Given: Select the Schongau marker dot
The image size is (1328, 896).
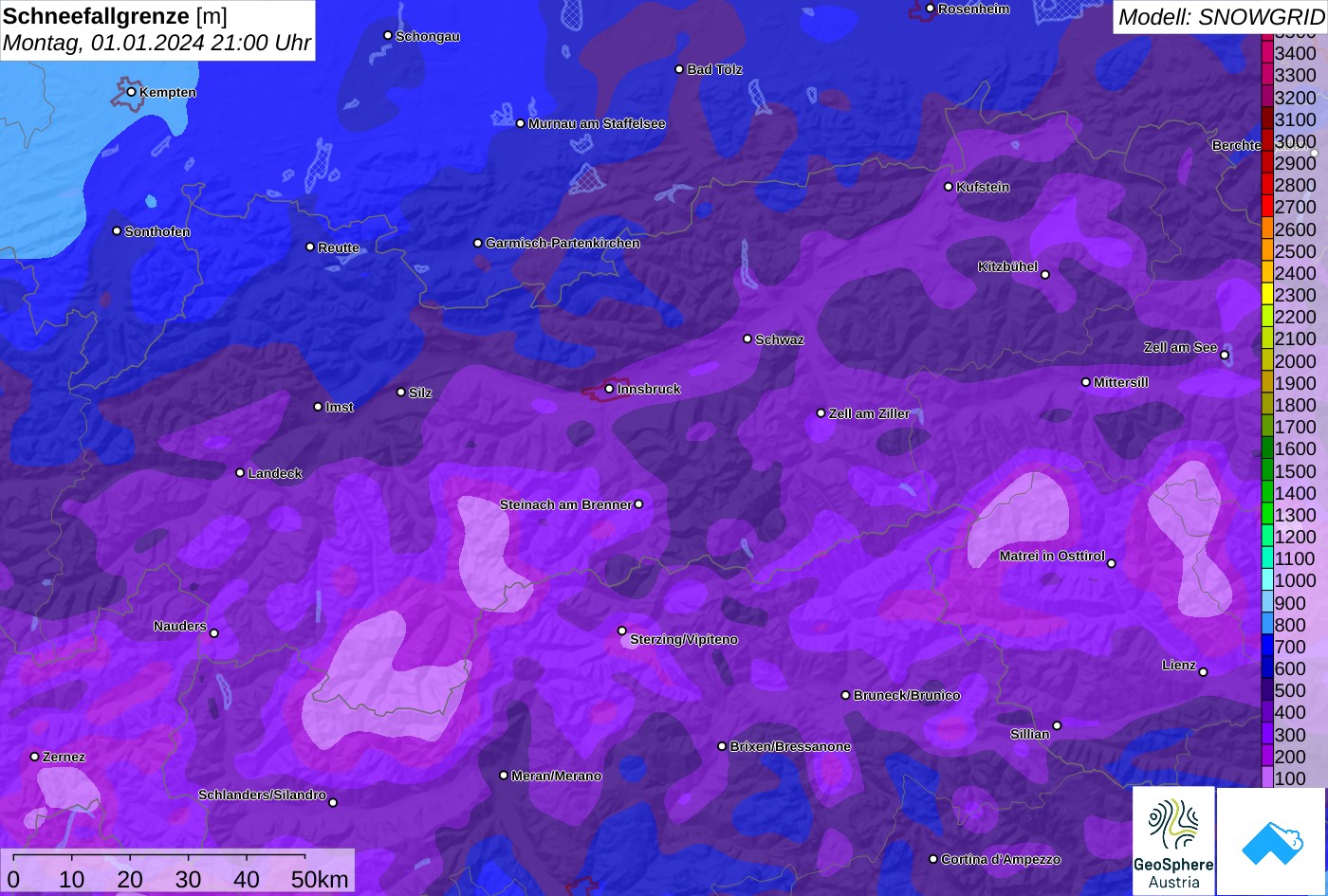Looking at the screenshot, I should click(x=388, y=35).
